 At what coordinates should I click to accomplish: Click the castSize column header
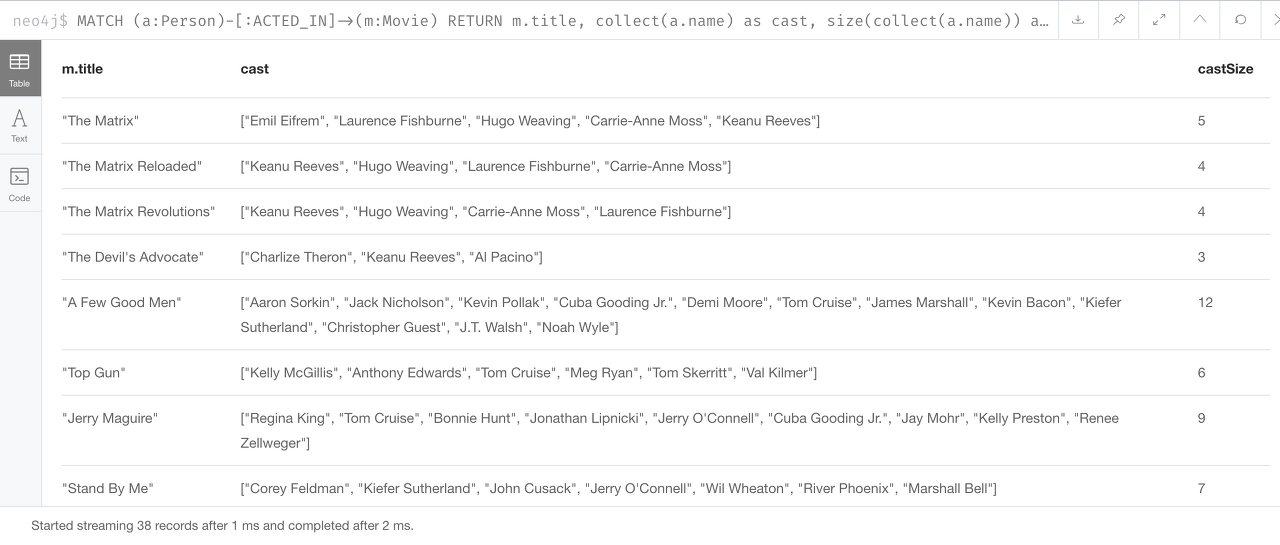(x=1225, y=69)
